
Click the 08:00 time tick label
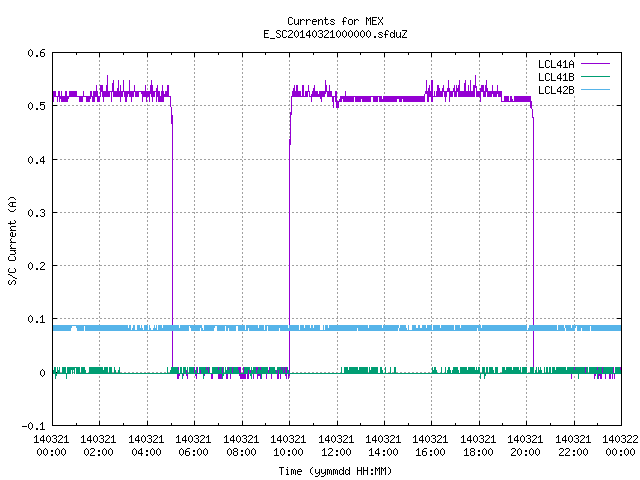241,452
